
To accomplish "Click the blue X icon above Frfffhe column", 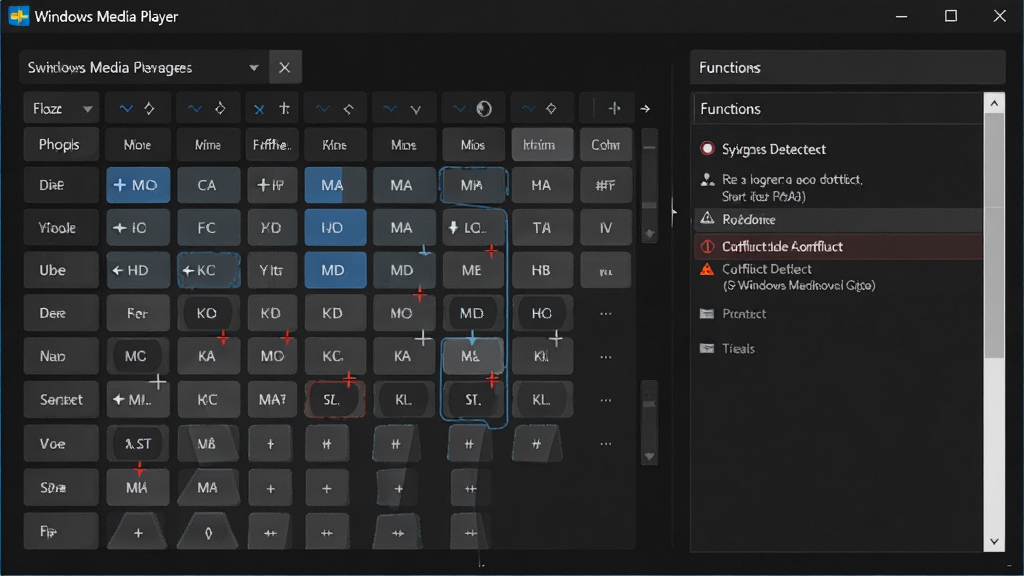I will (259, 109).
